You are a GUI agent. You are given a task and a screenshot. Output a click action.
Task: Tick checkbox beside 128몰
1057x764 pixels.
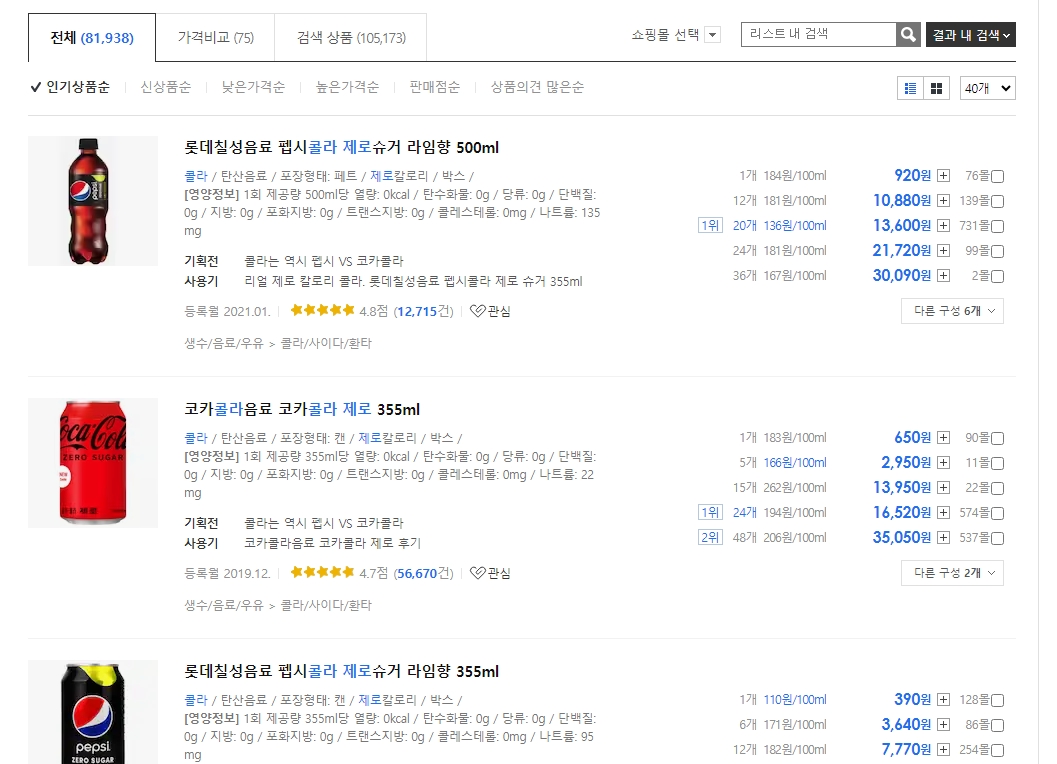click(x=998, y=701)
